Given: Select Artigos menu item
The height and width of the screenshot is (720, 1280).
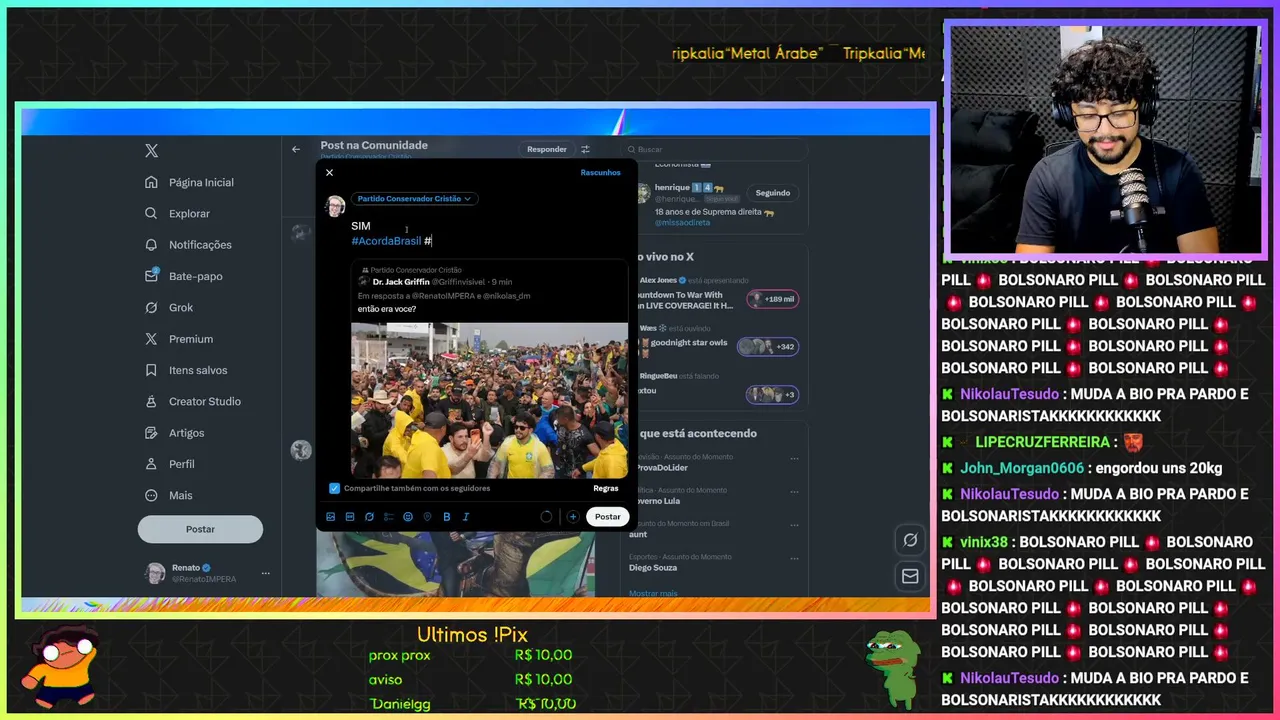Looking at the screenshot, I should tap(186, 433).
